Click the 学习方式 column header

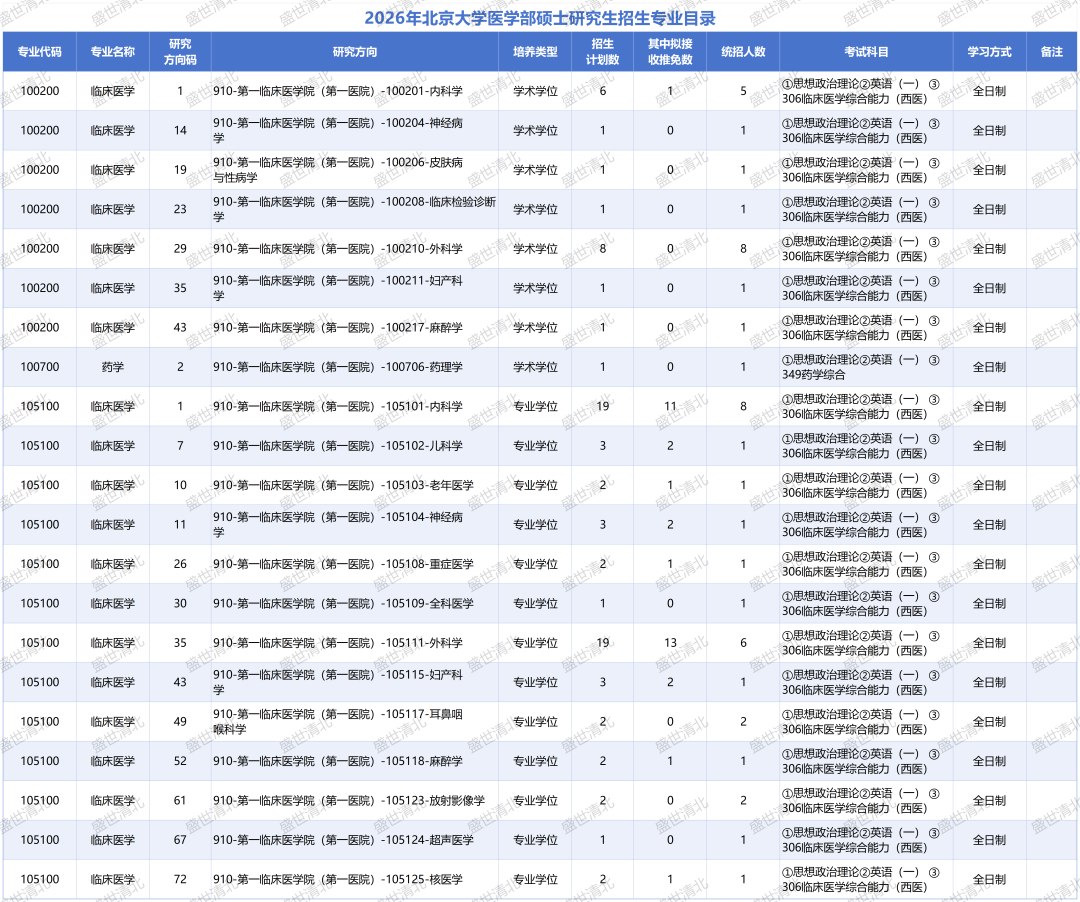990,52
